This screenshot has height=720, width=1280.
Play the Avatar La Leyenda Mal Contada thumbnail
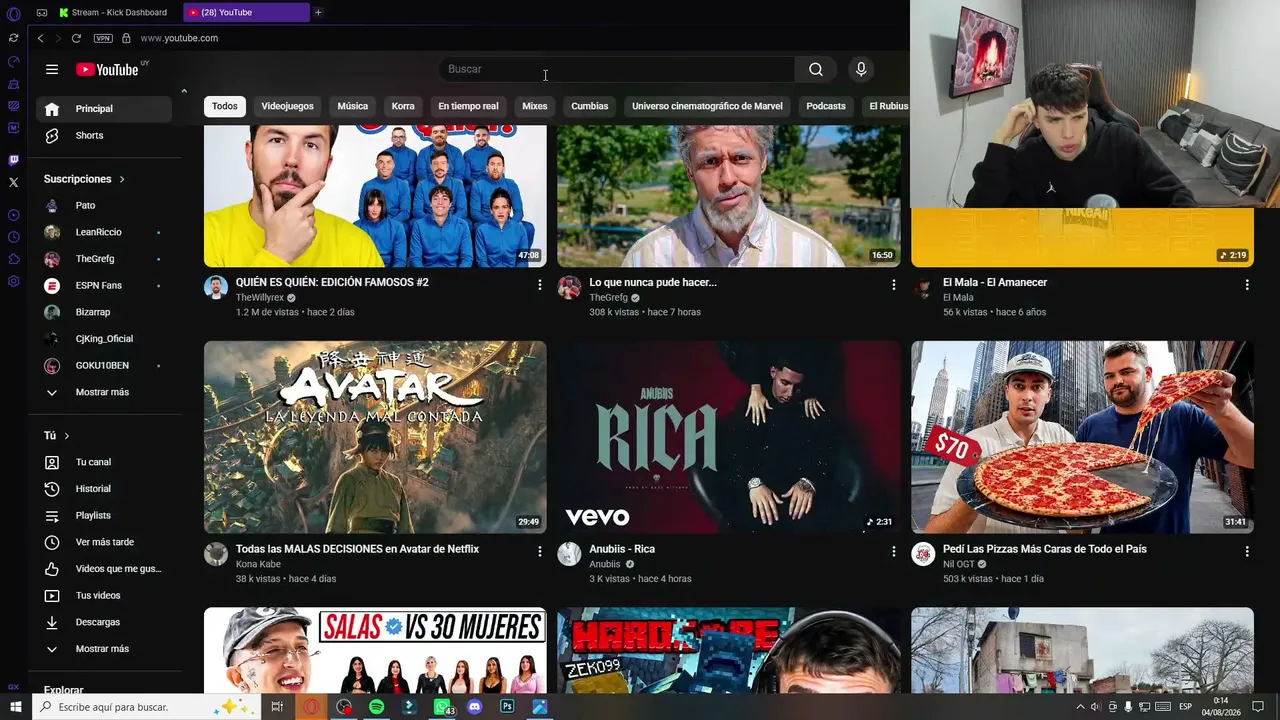pos(375,437)
